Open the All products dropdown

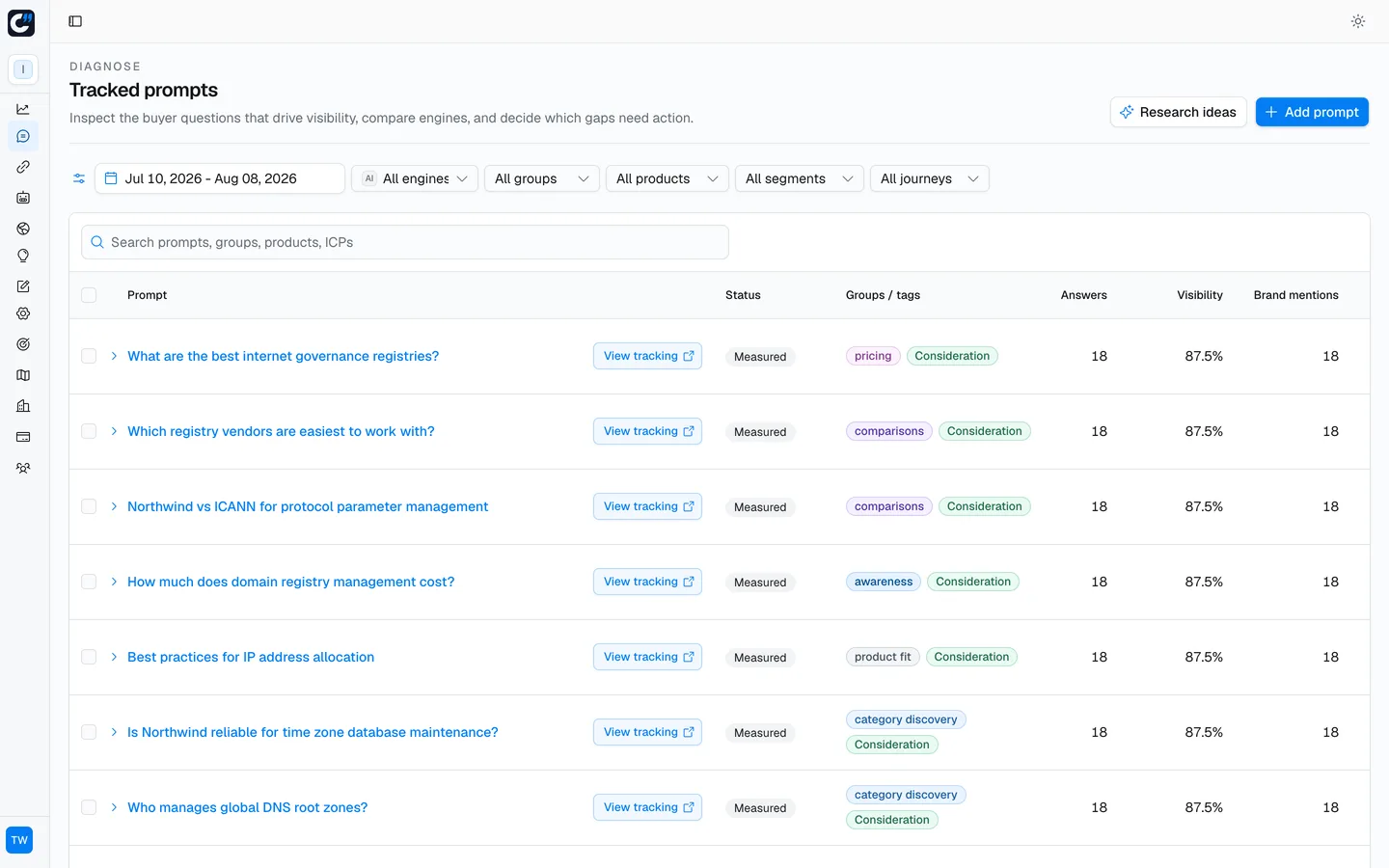(x=667, y=178)
